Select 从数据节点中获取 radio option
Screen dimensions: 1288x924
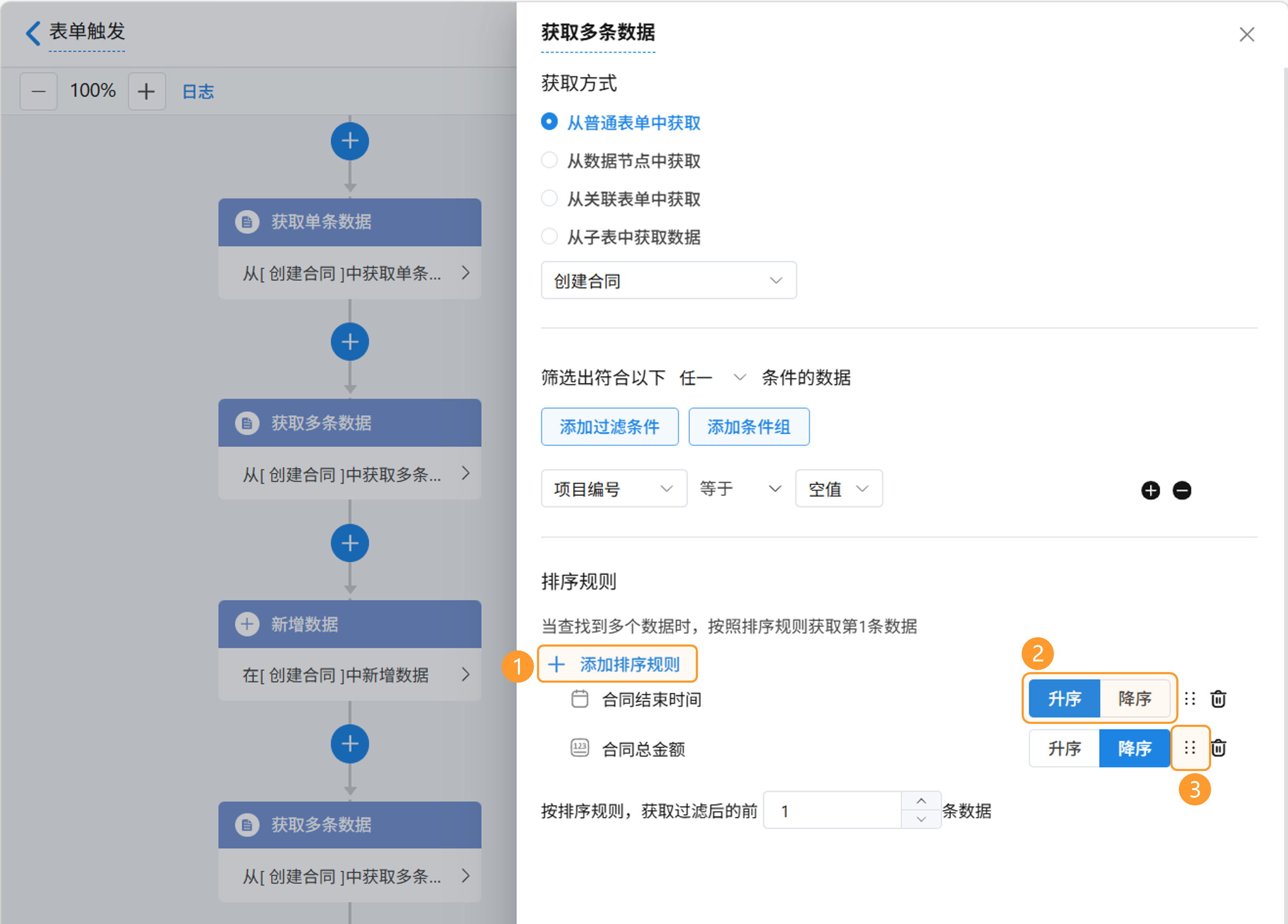(x=549, y=161)
